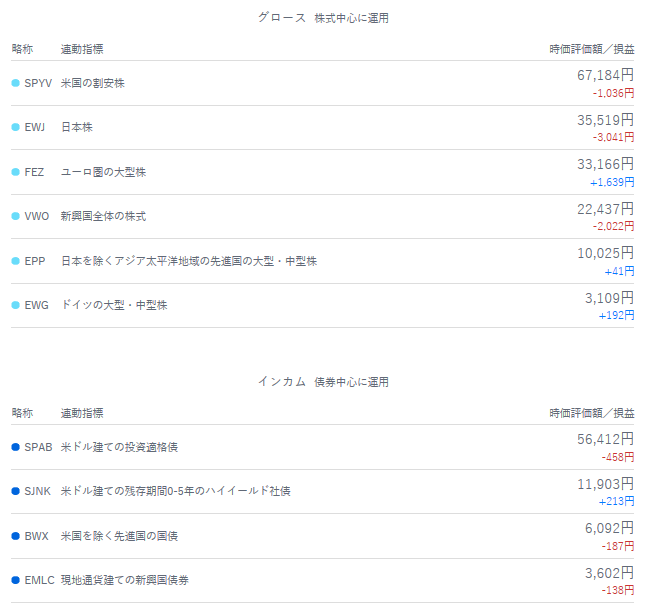Select the SPYV ticker label
The height and width of the screenshot is (614, 654).
coord(38,83)
